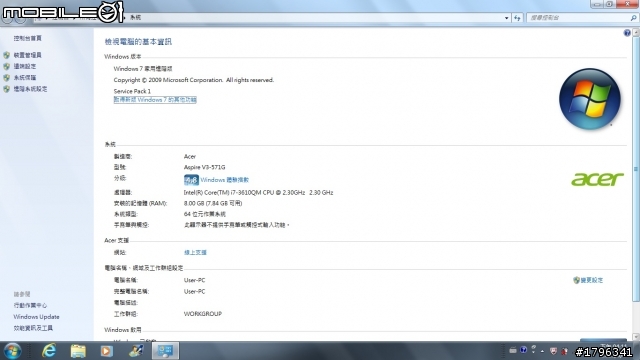Open Windows Media Player from the taskbar
The height and width of the screenshot is (360, 640).
point(107,351)
